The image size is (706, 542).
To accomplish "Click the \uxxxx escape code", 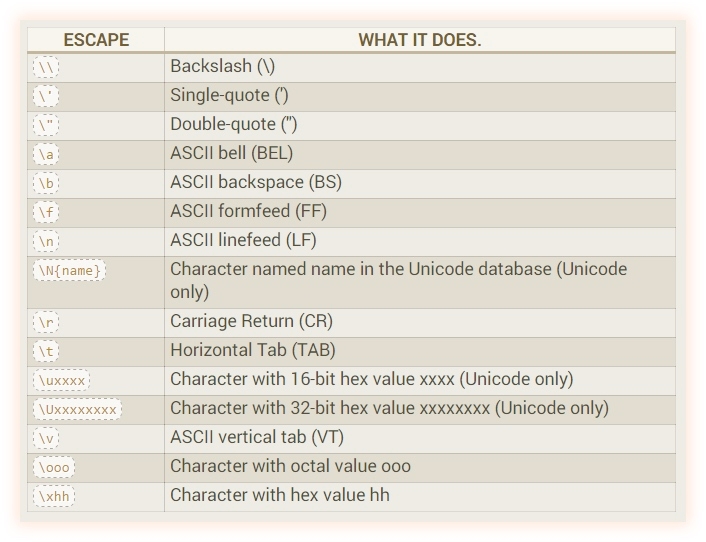I will pos(62,380).
